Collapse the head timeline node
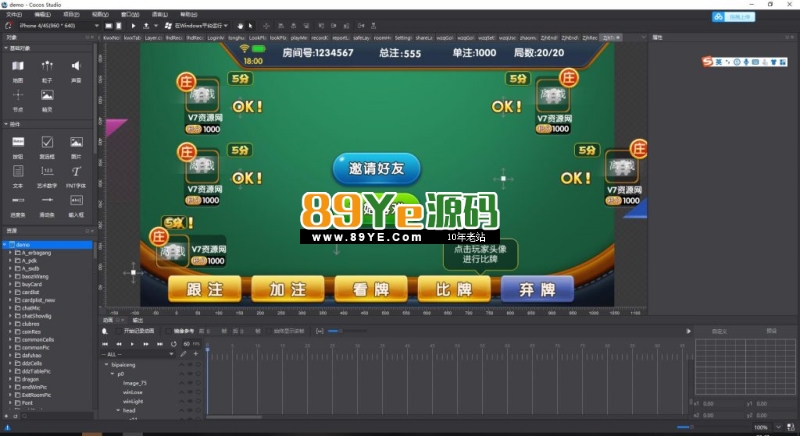The image size is (800, 436). [x=118, y=410]
